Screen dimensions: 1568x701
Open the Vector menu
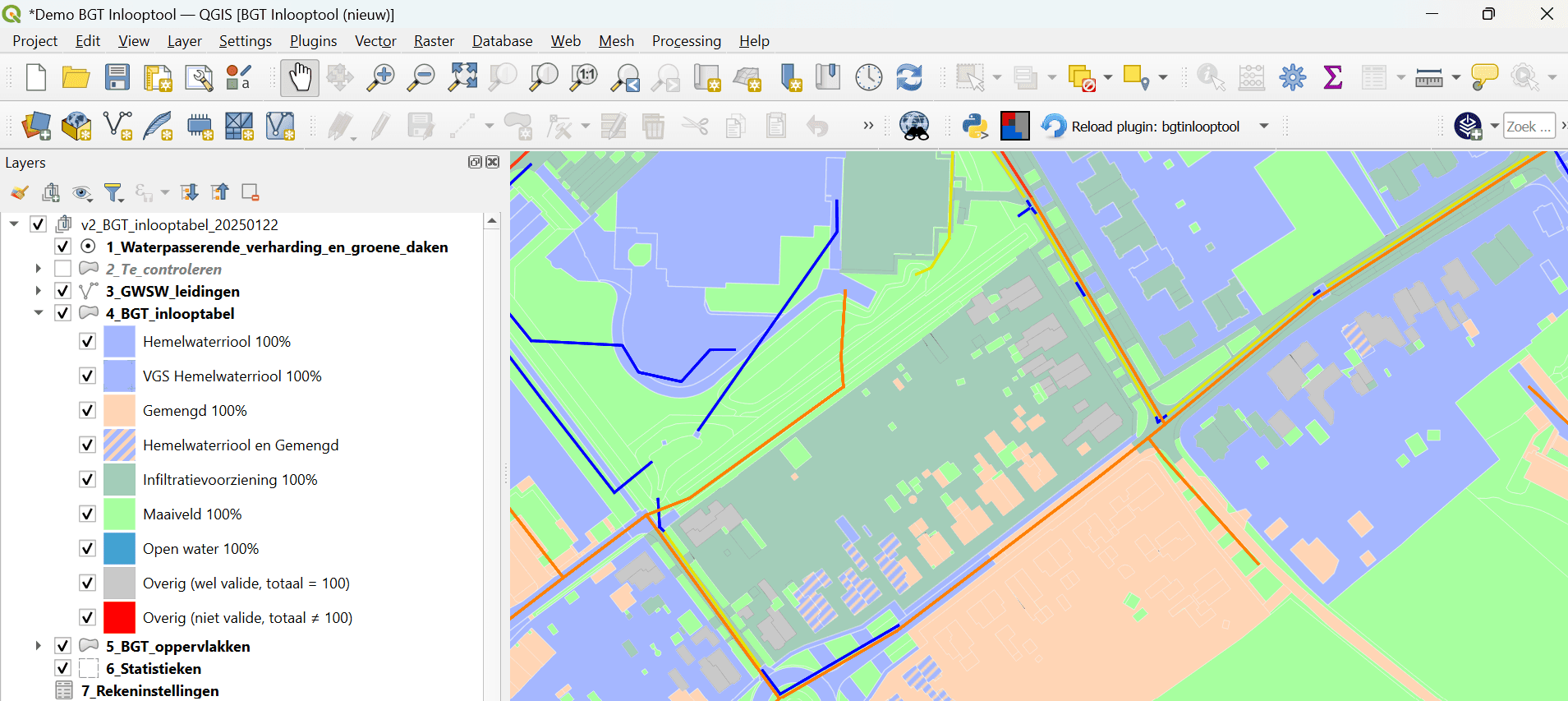(x=375, y=41)
